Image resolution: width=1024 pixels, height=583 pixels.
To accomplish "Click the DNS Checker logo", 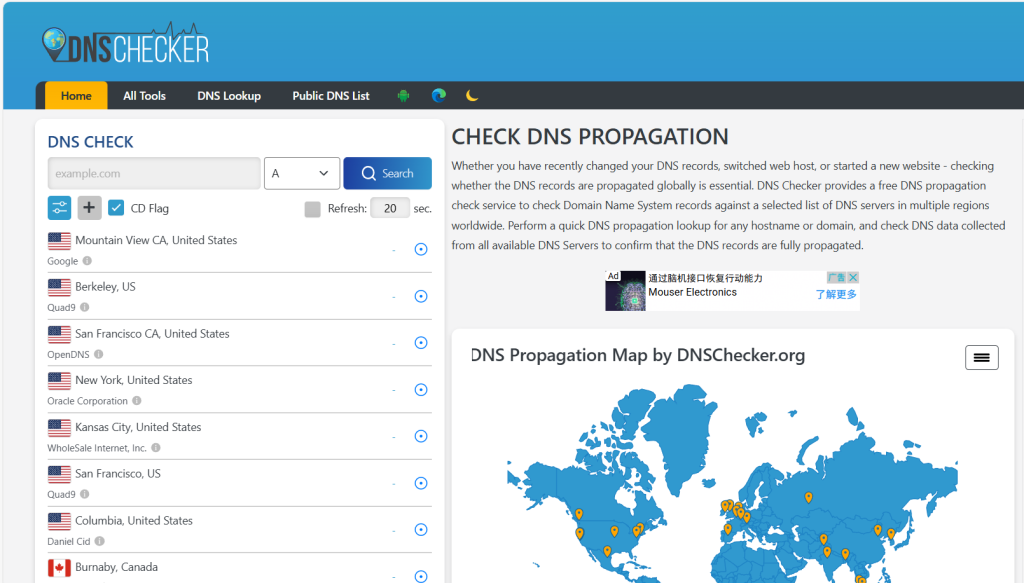I will pos(126,45).
